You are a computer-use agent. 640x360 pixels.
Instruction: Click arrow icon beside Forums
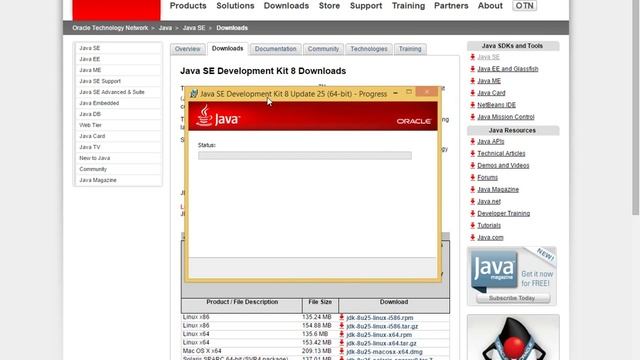pos(472,178)
